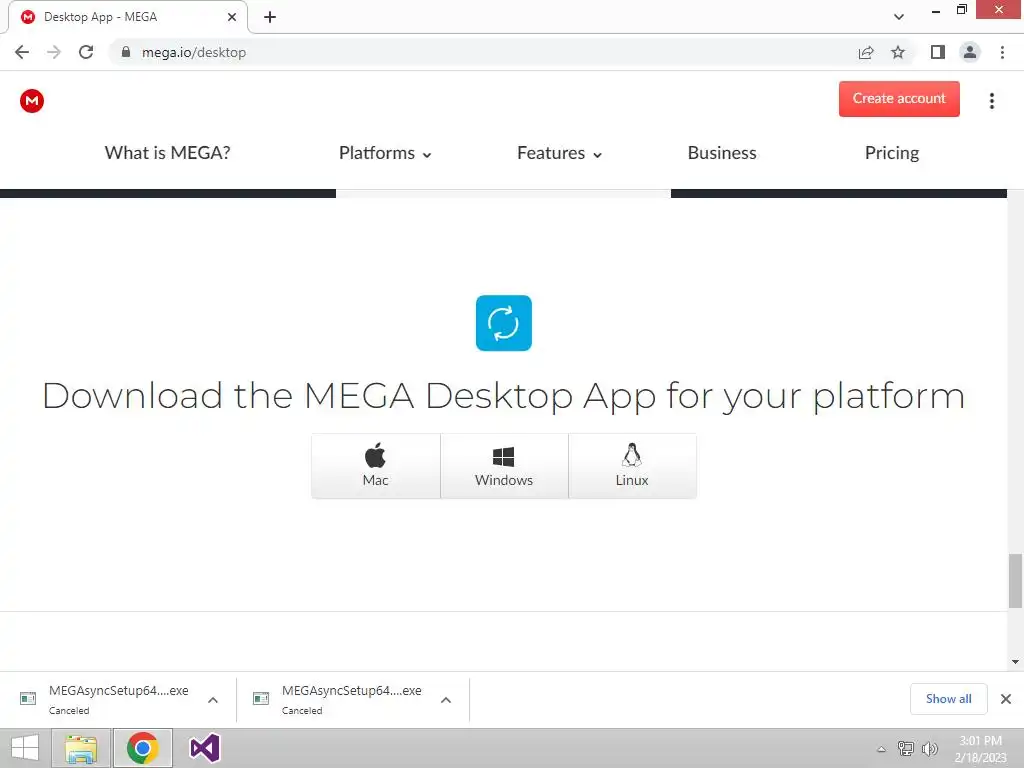
Task: Reload the mega.io page
Action: [86, 52]
